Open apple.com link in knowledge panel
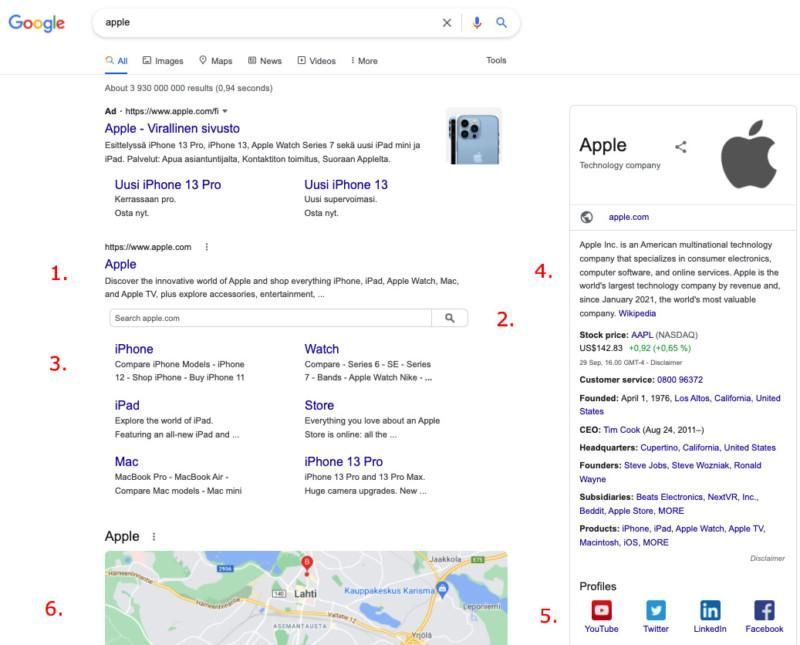Viewport: 800px width, 645px height. [x=629, y=217]
